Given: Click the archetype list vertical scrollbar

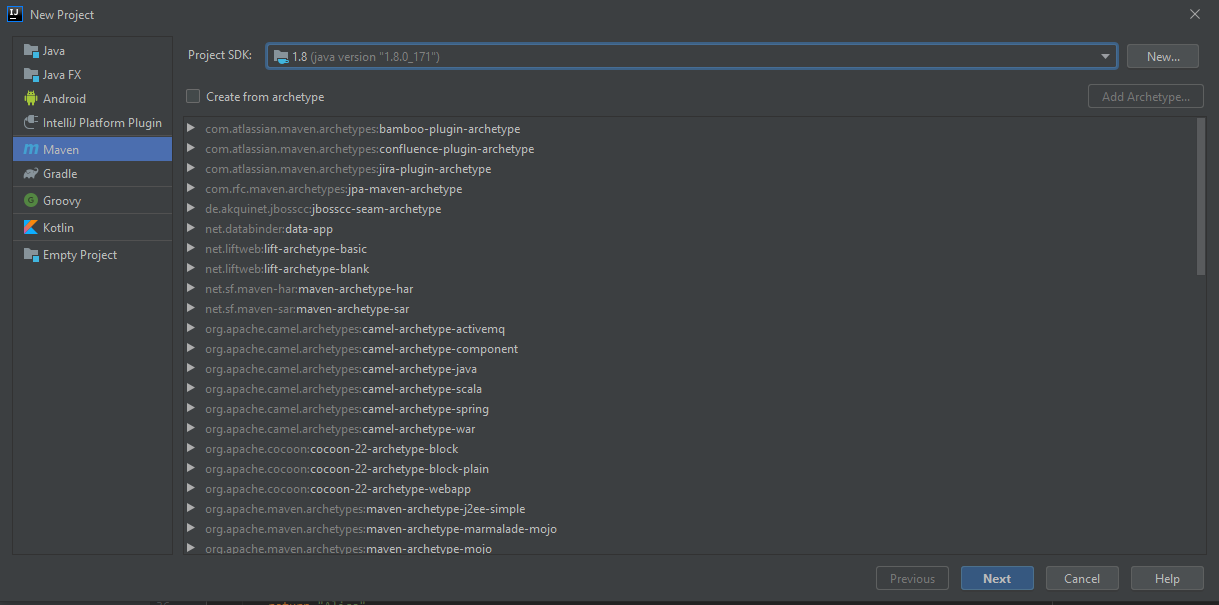Looking at the screenshot, I should click(1201, 196).
